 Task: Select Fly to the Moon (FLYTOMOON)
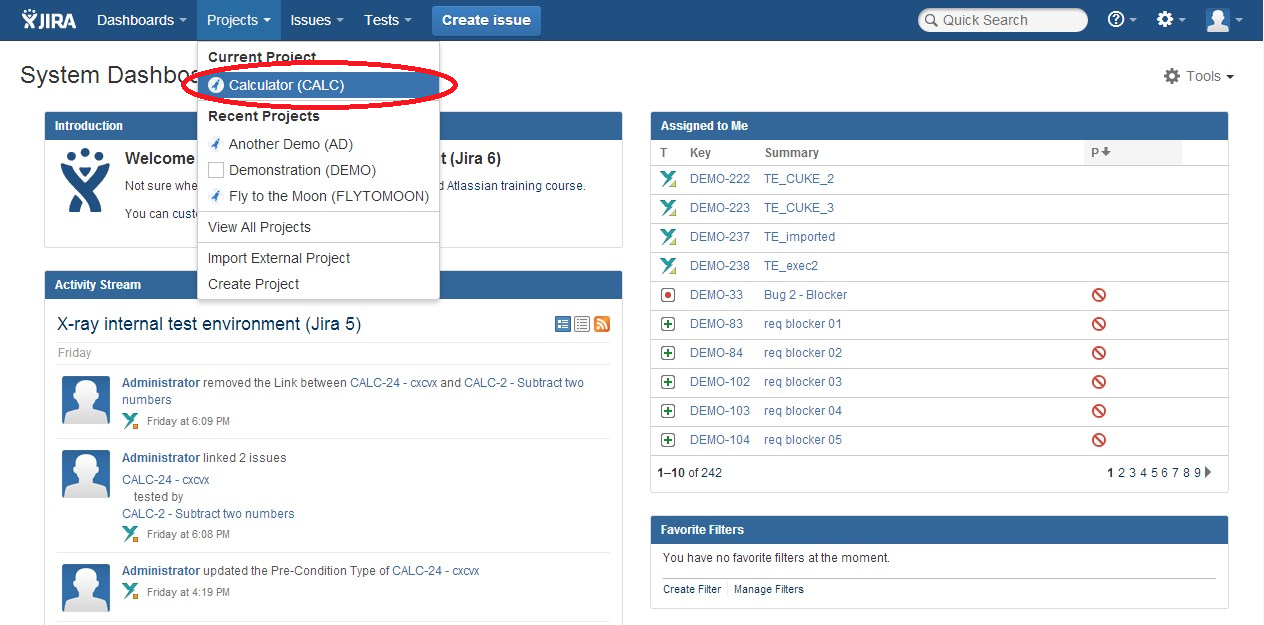[x=318, y=196]
